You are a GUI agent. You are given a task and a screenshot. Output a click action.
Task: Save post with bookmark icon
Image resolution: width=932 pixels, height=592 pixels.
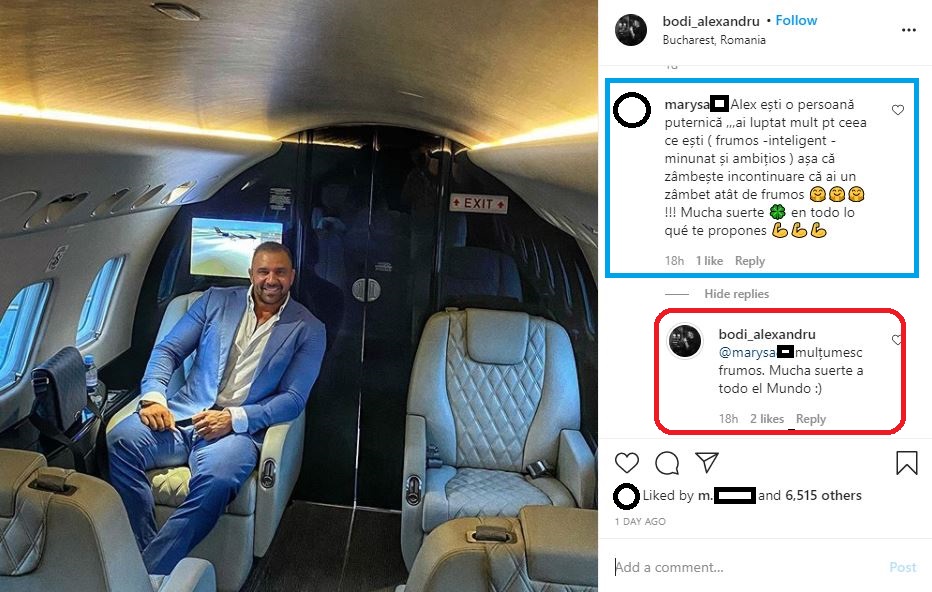click(x=906, y=463)
